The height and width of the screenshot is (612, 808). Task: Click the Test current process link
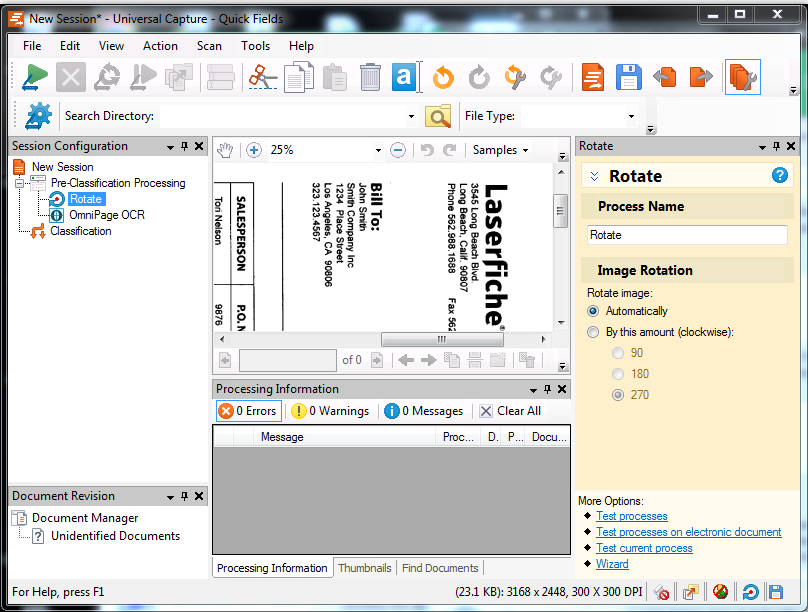[644, 548]
